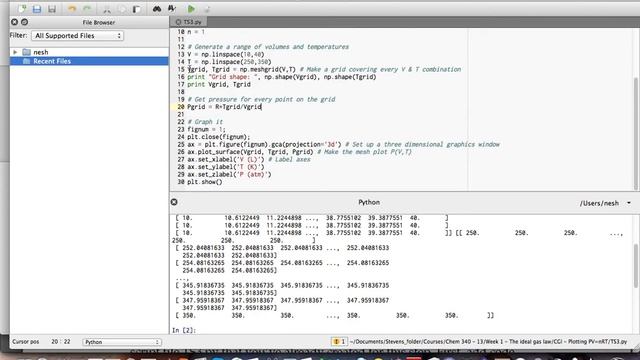Click the Save All disk icon
The width and height of the screenshot is (640, 360).
pos(52,9)
